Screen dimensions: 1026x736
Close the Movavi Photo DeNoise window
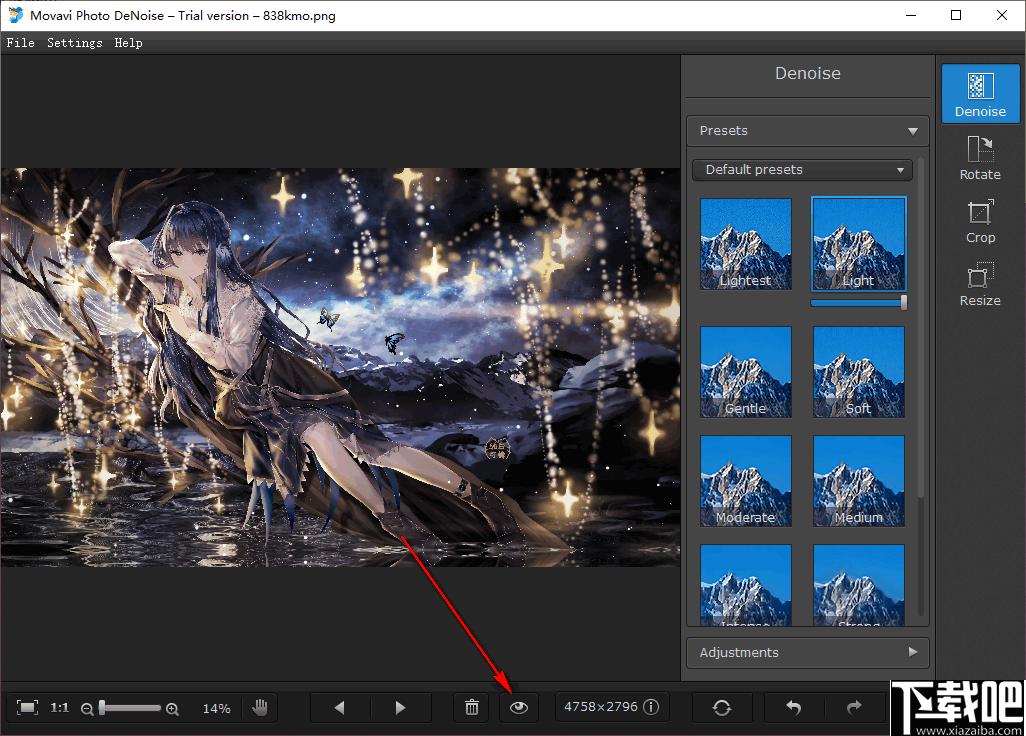click(1002, 15)
